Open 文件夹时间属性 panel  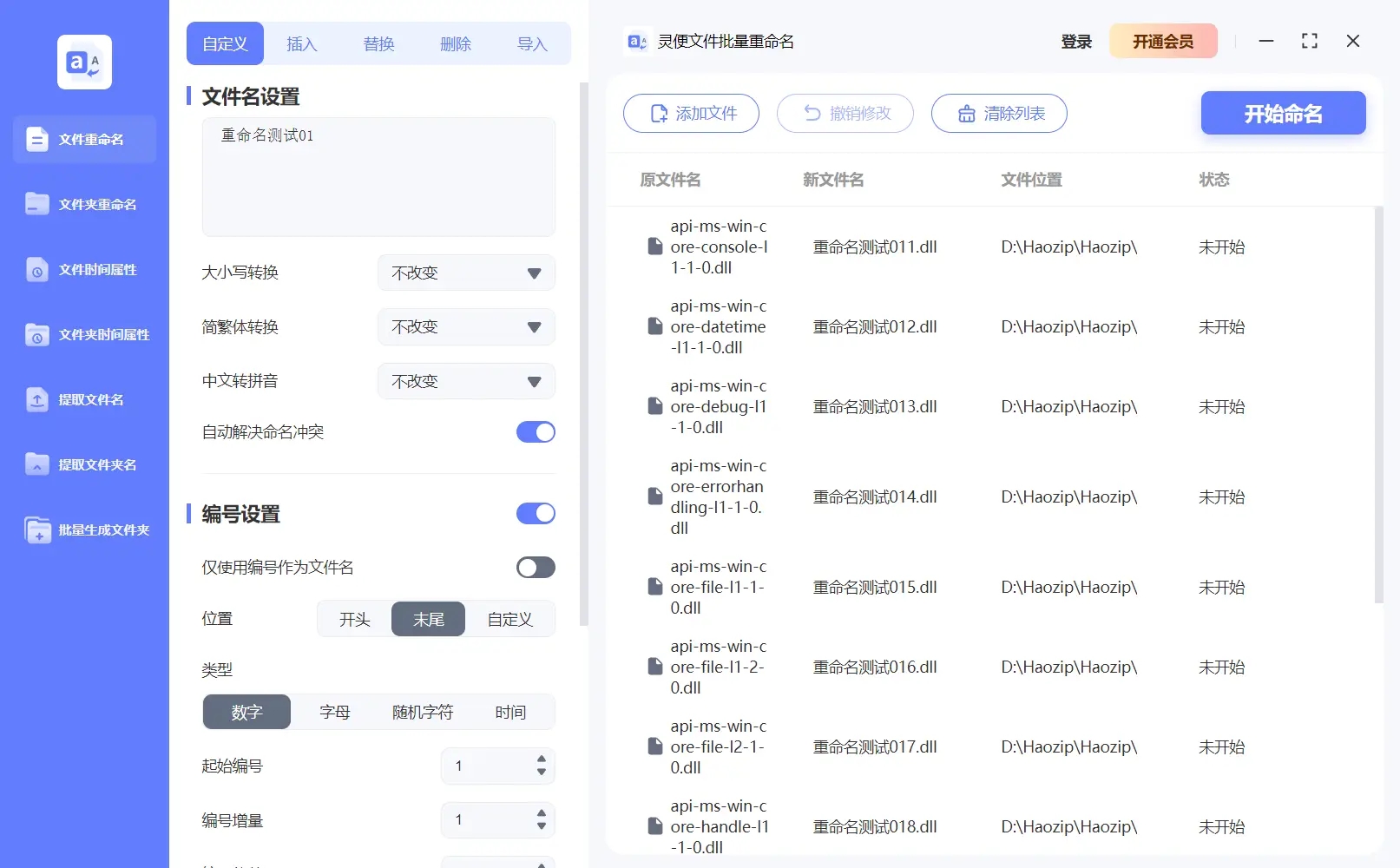[x=83, y=334]
